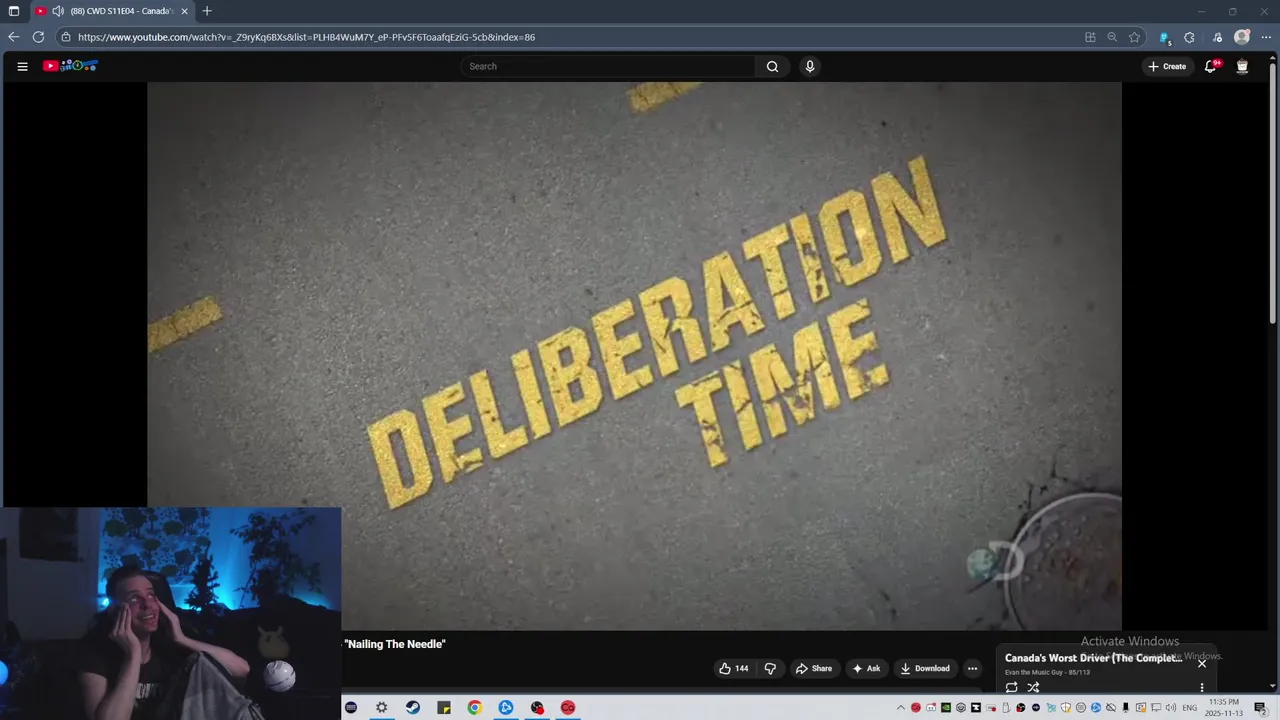This screenshot has height=720, width=1280.
Task: Open browser Settings and more menu
Action: coord(1266,37)
